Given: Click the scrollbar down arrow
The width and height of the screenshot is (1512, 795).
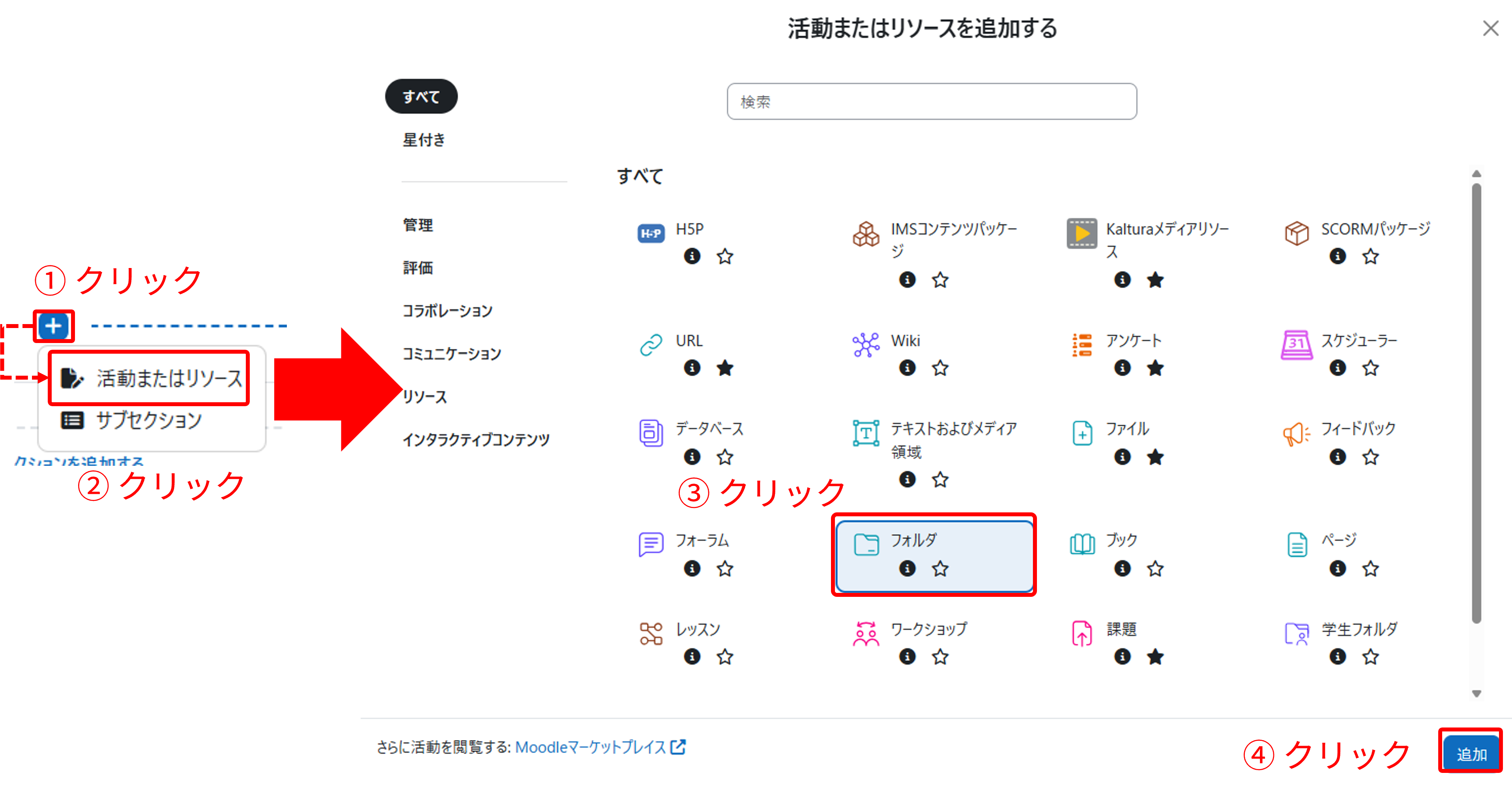Looking at the screenshot, I should click(x=1476, y=694).
